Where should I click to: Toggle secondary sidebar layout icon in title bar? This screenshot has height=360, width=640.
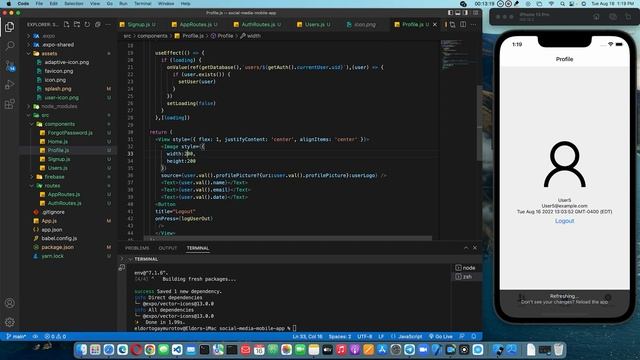(x=465, y=13)
